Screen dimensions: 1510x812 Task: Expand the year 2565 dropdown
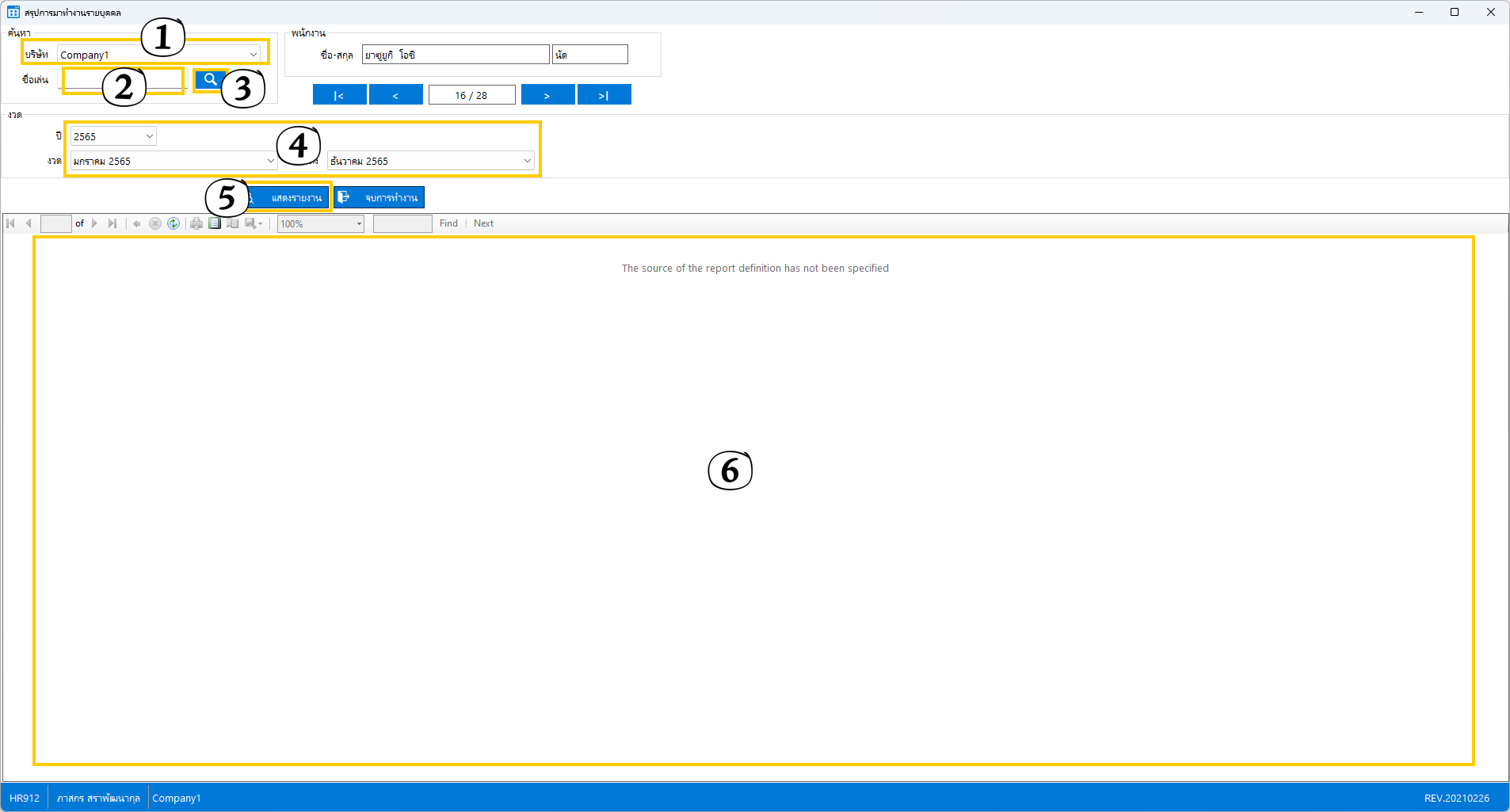[149, 136]
